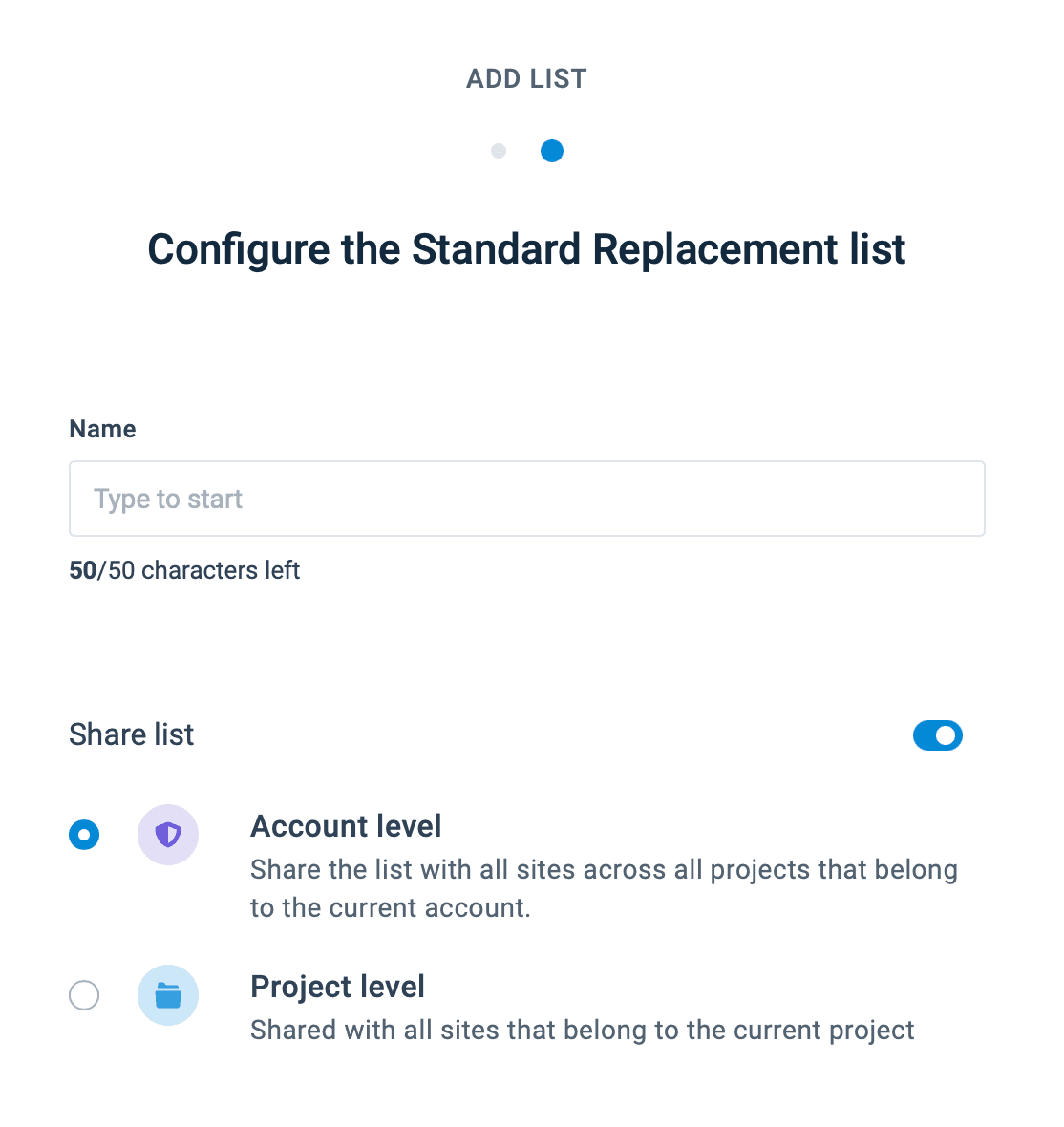Image resolution: width=1064 pixels, height=1127 pixels.
Task: Click the 'Configure the Standard Replacement list' heading
Action: [526, 249]
